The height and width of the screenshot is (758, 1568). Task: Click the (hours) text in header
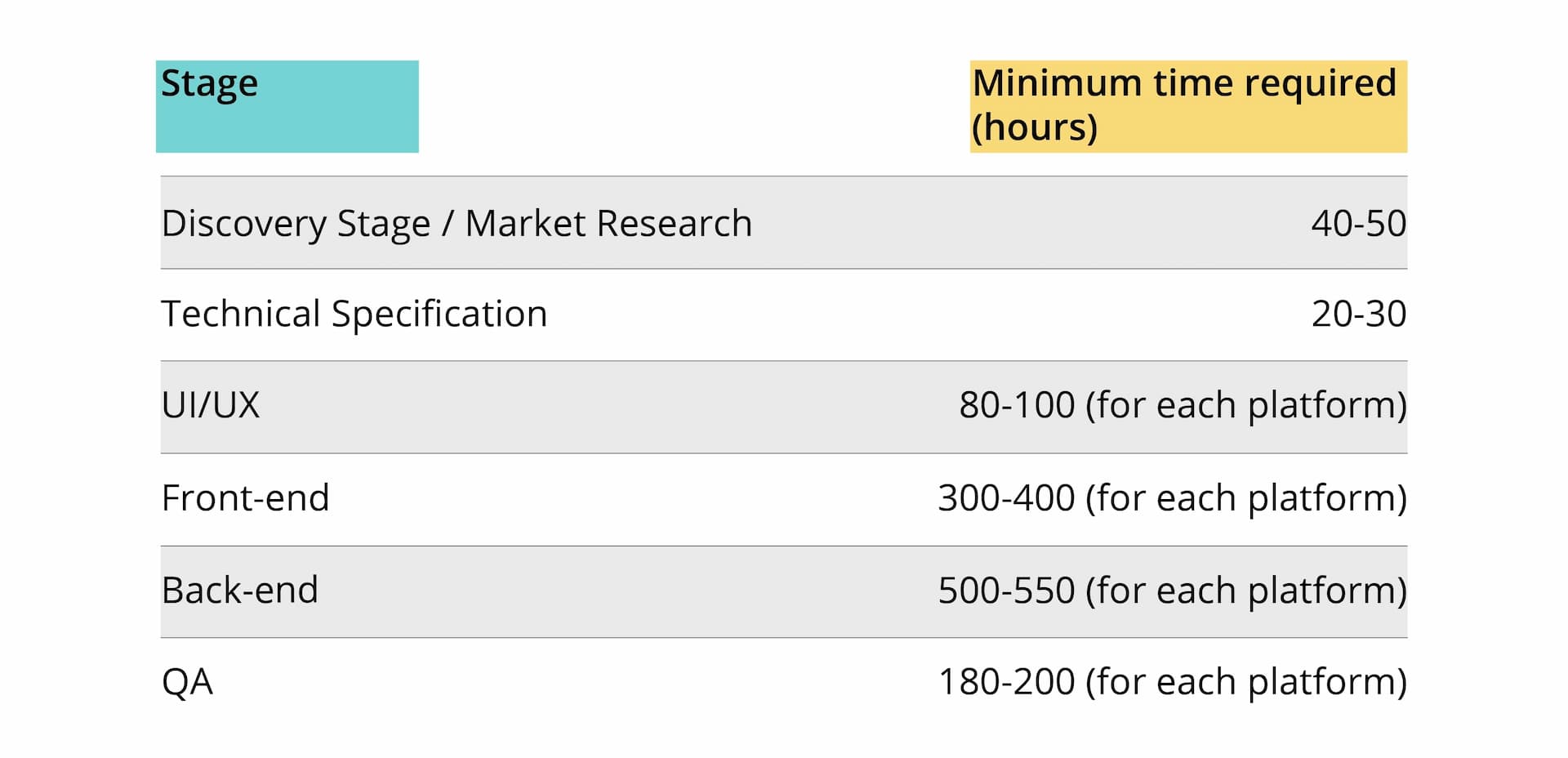click(1034, 128)
